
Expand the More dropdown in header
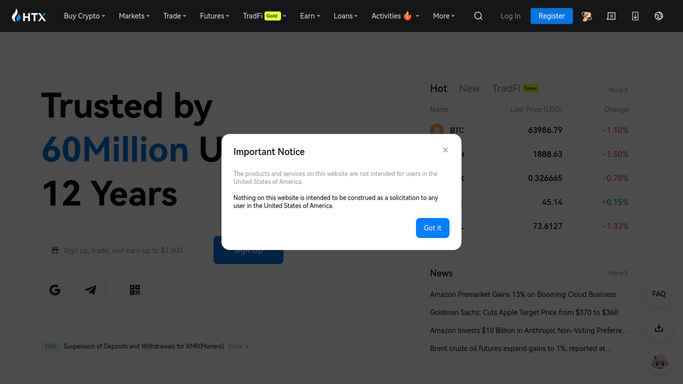tap(443, 16)
